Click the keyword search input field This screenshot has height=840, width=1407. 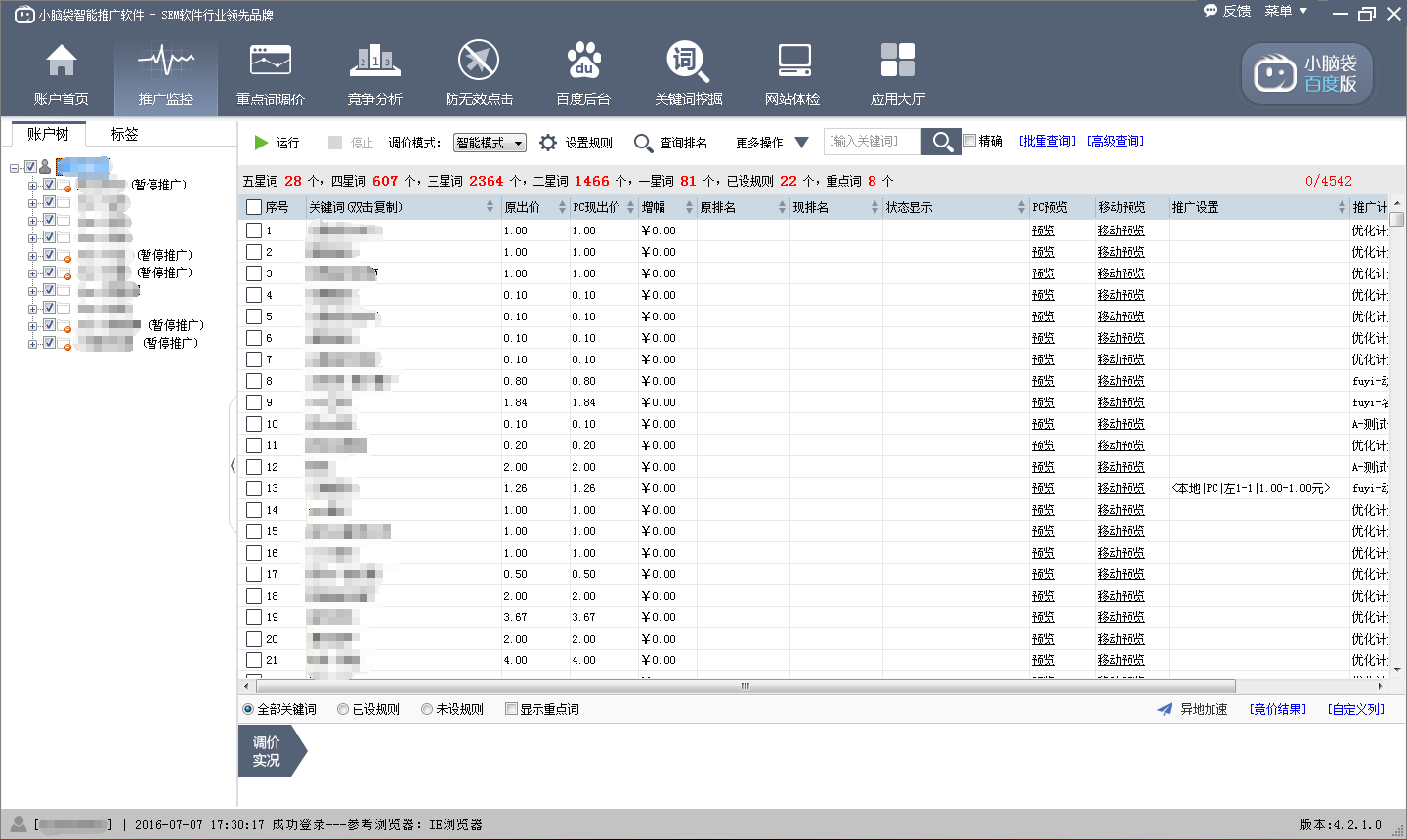(x=871, y=142)
